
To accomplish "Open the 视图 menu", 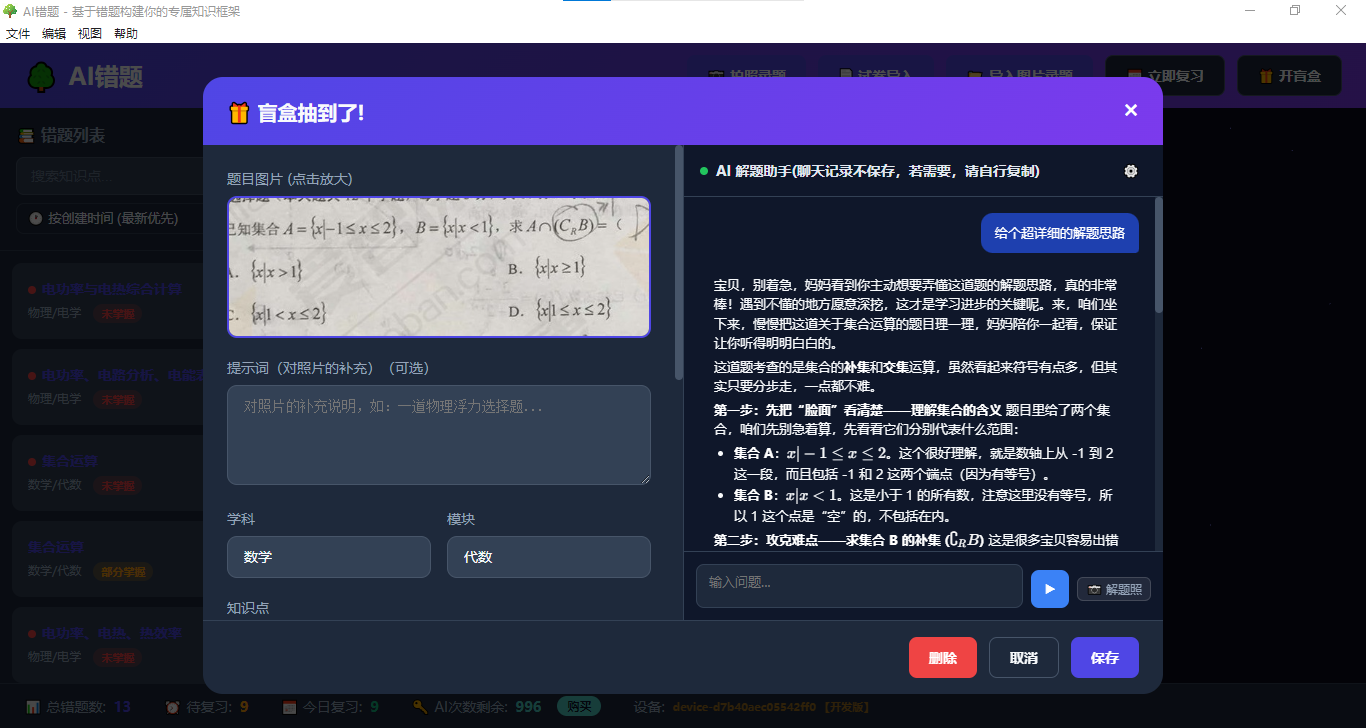I will click(90, 33).
